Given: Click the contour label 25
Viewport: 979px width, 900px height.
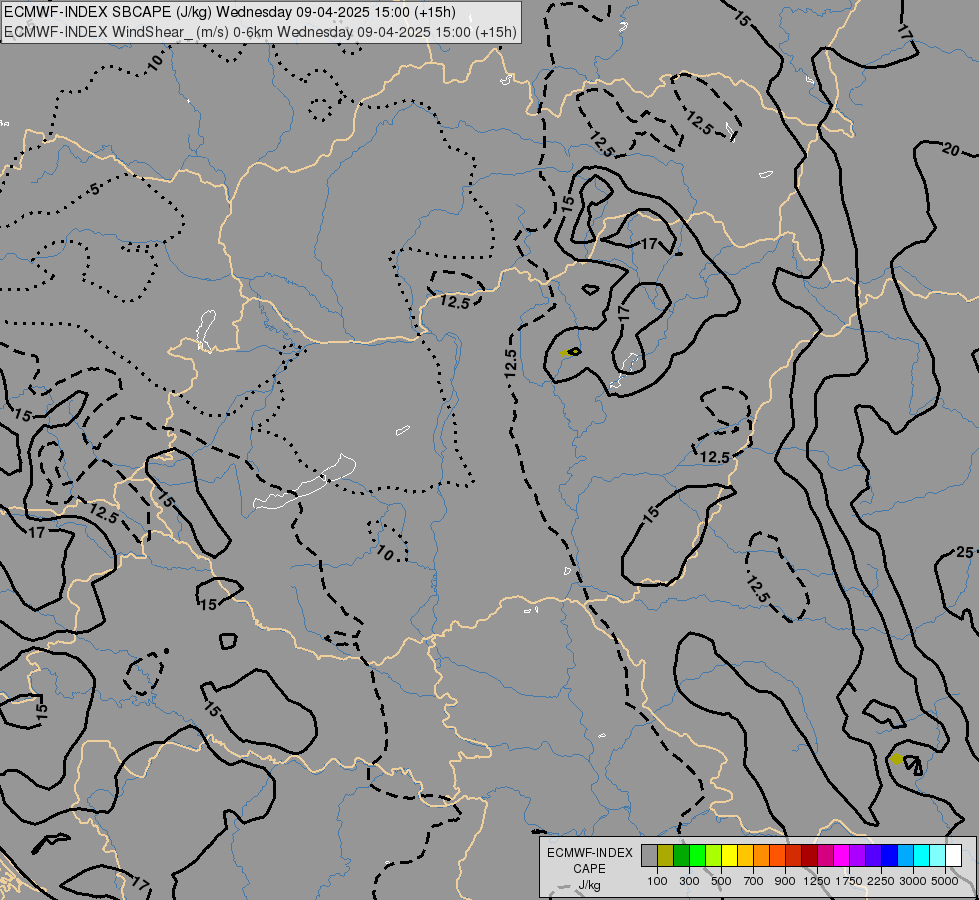Looking at the screenshot, I should pos(965,552).
